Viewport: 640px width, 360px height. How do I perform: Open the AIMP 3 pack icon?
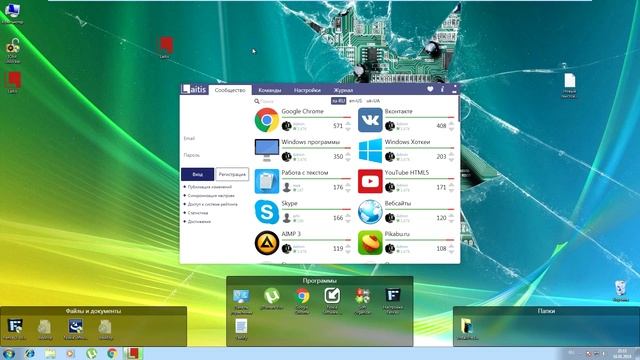click(267, 243)
